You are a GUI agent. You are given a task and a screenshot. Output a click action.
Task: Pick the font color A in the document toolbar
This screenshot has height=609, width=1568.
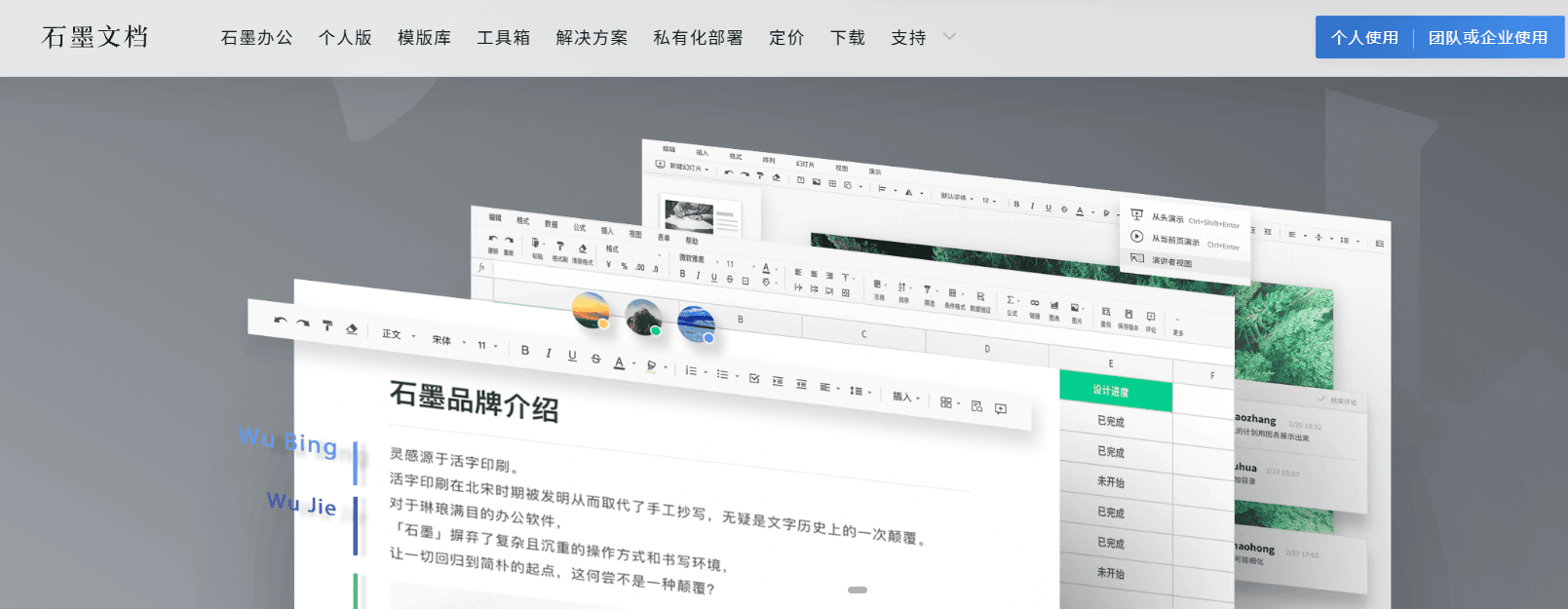pos(620,362)
